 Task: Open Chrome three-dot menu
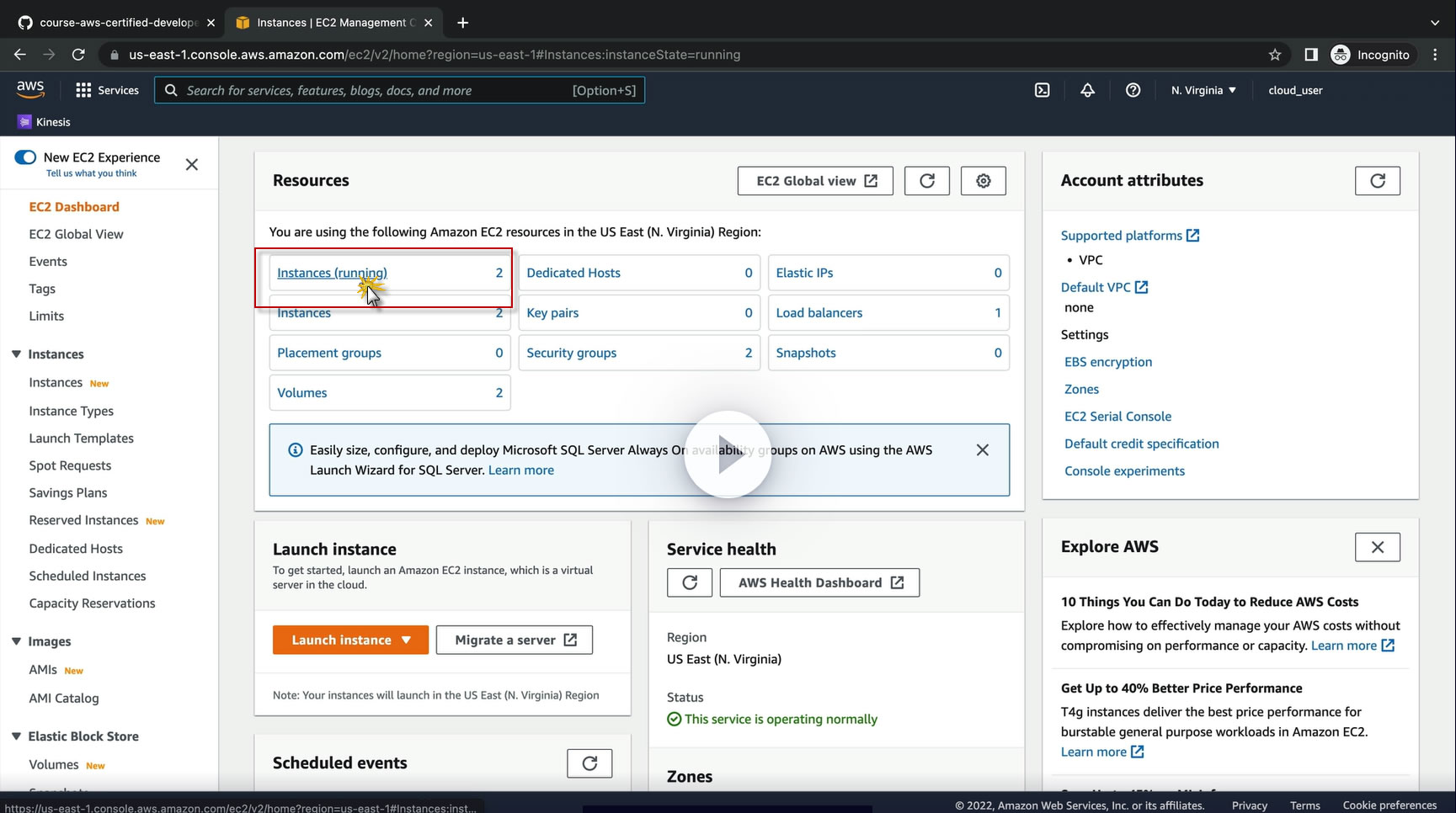tap(1435, 55)
